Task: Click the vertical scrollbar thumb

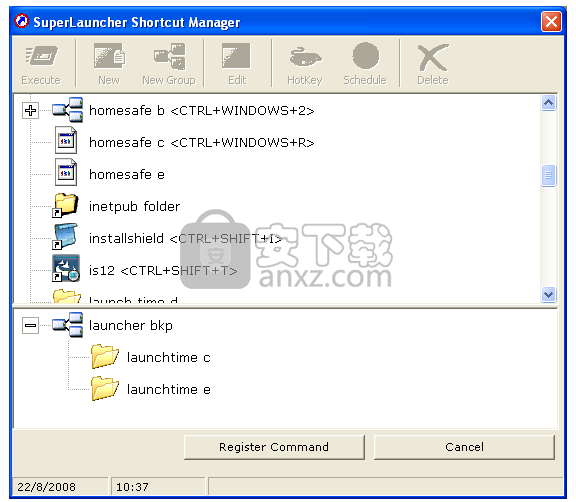Action: (548, 176)
